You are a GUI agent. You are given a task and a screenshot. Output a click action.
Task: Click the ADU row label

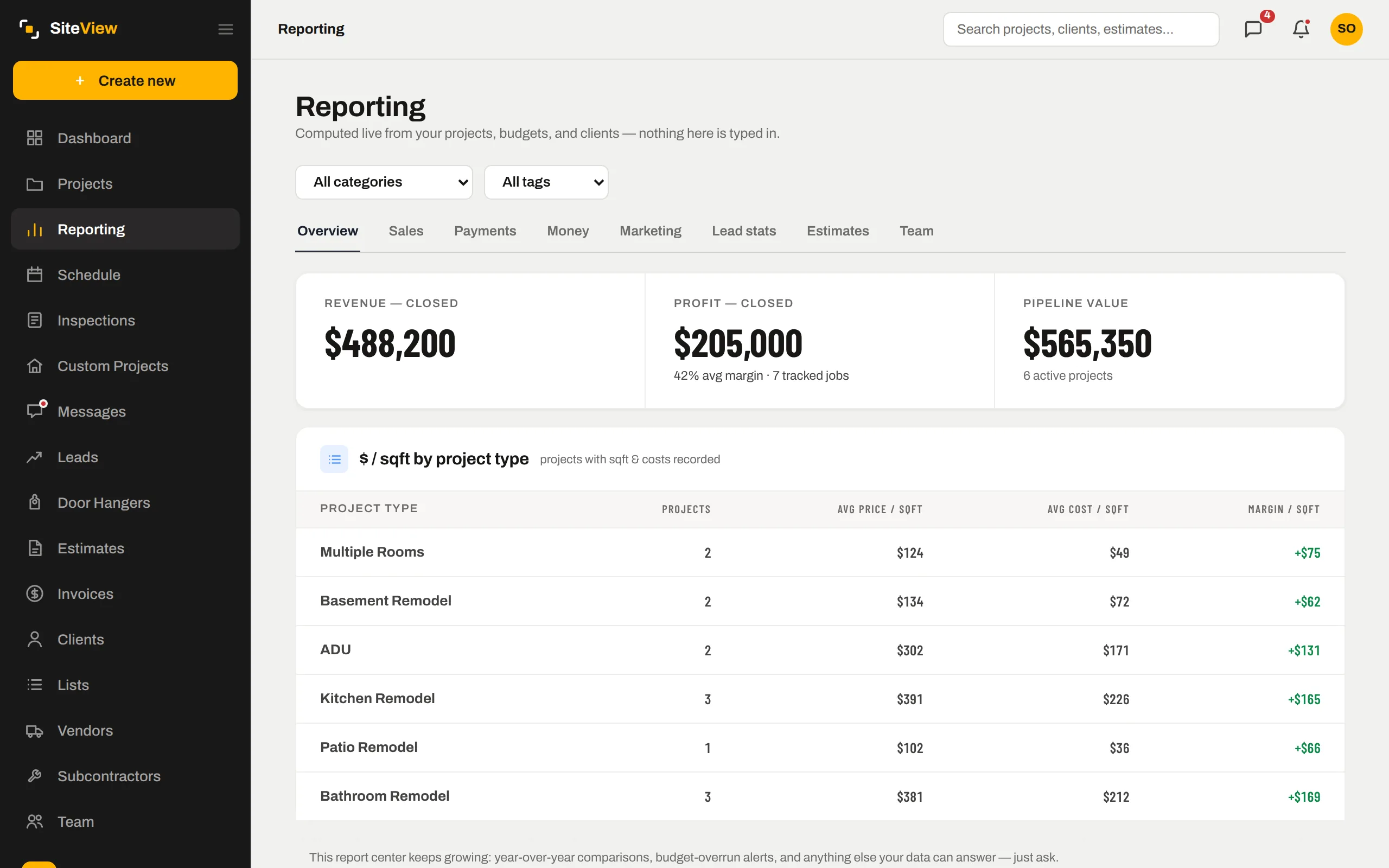pyautogui.click(x=335, y=649)
